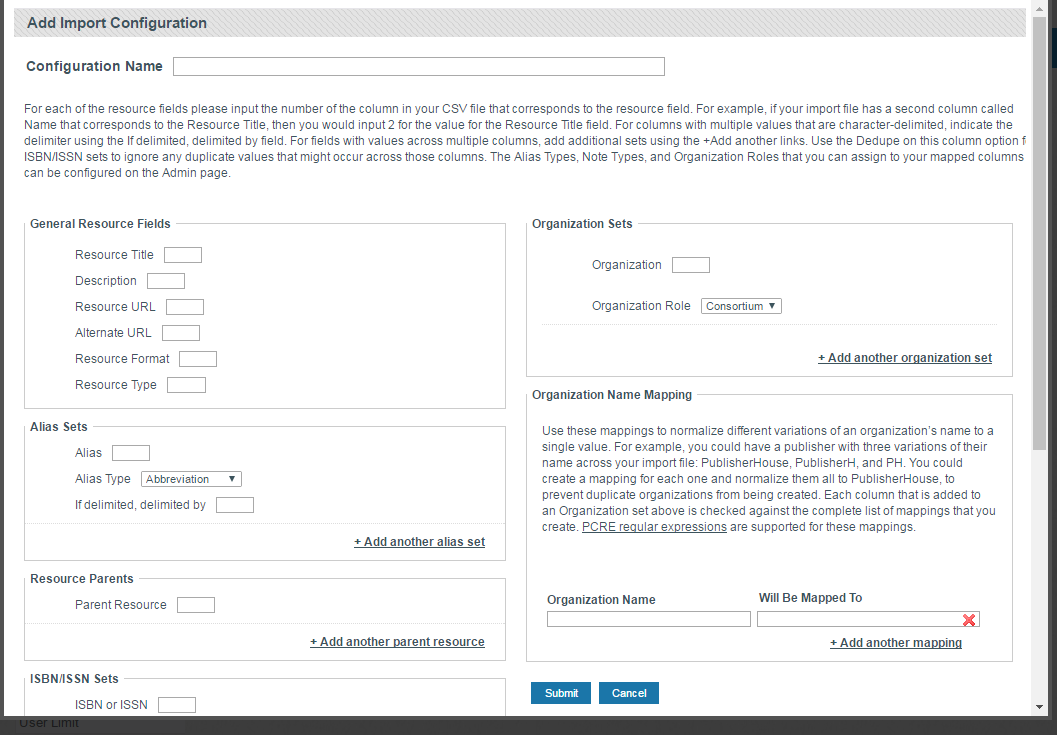Click Add another mapping link

[896, 643]
